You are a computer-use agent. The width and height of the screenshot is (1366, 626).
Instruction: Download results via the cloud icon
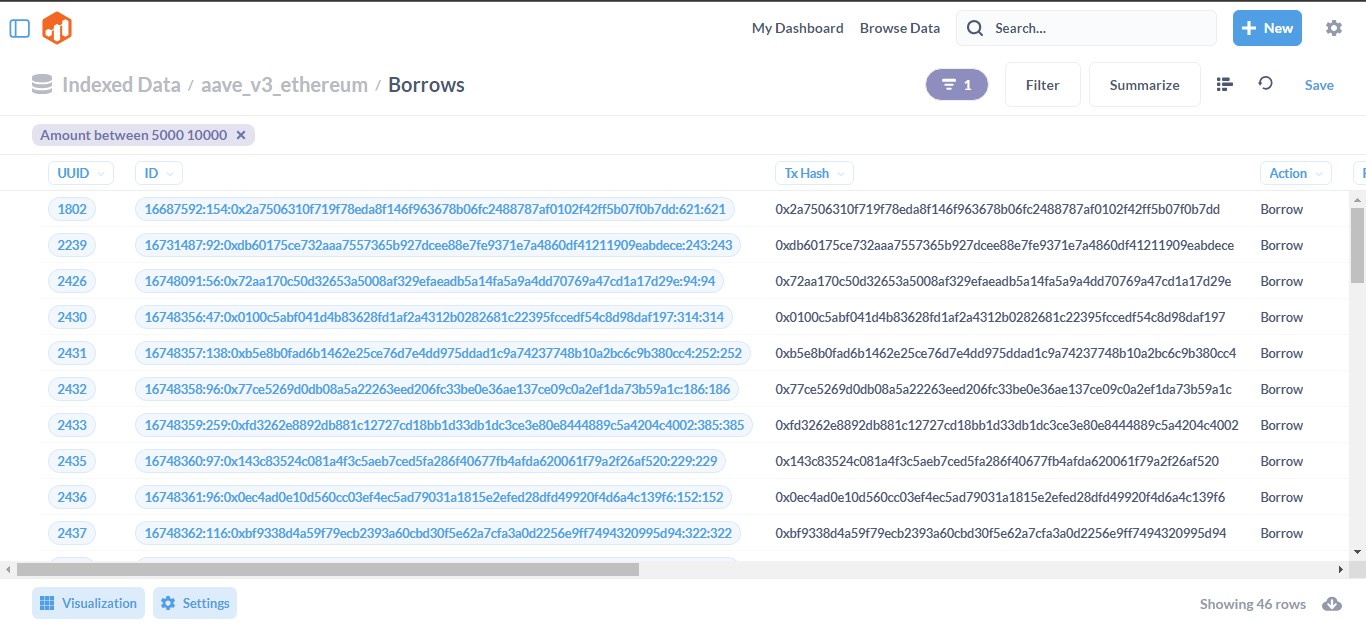point(1331,604)
